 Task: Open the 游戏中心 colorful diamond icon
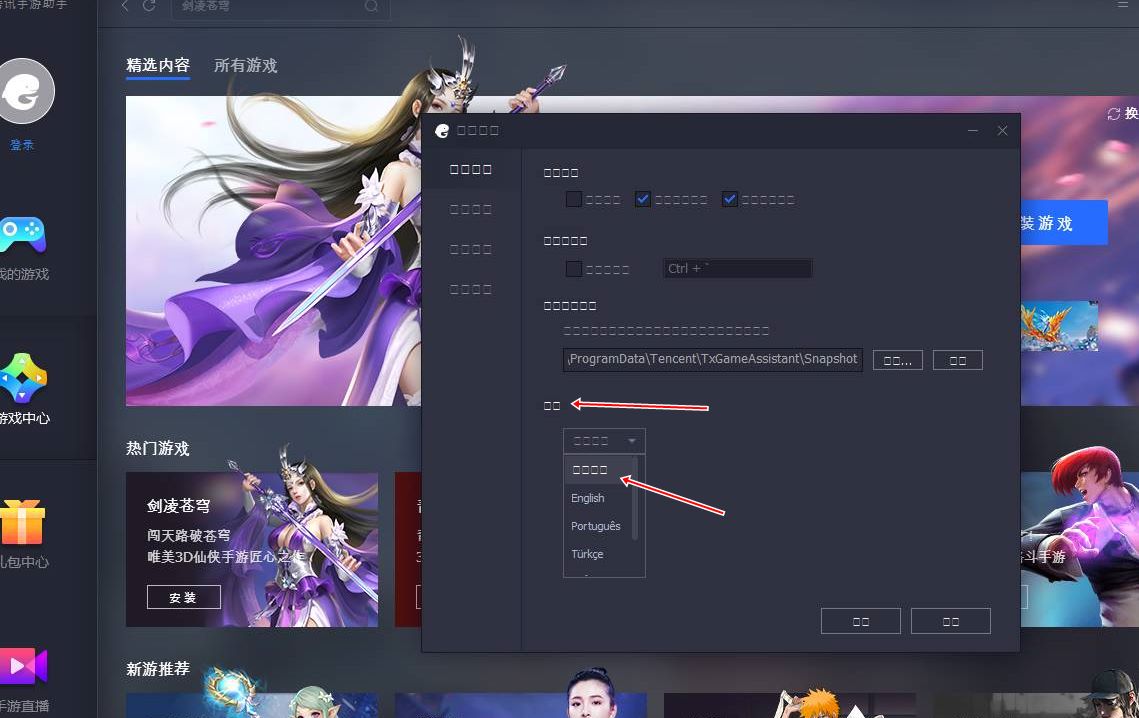point(23,378)
